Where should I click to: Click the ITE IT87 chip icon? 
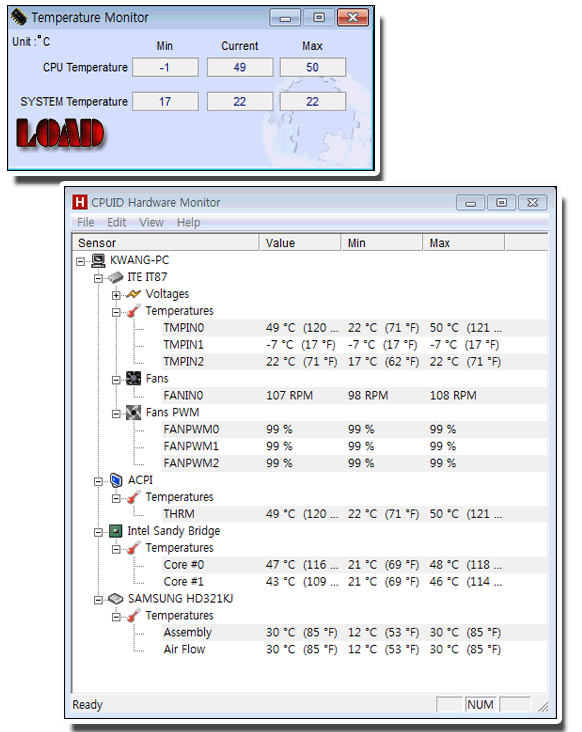[115, 277]
